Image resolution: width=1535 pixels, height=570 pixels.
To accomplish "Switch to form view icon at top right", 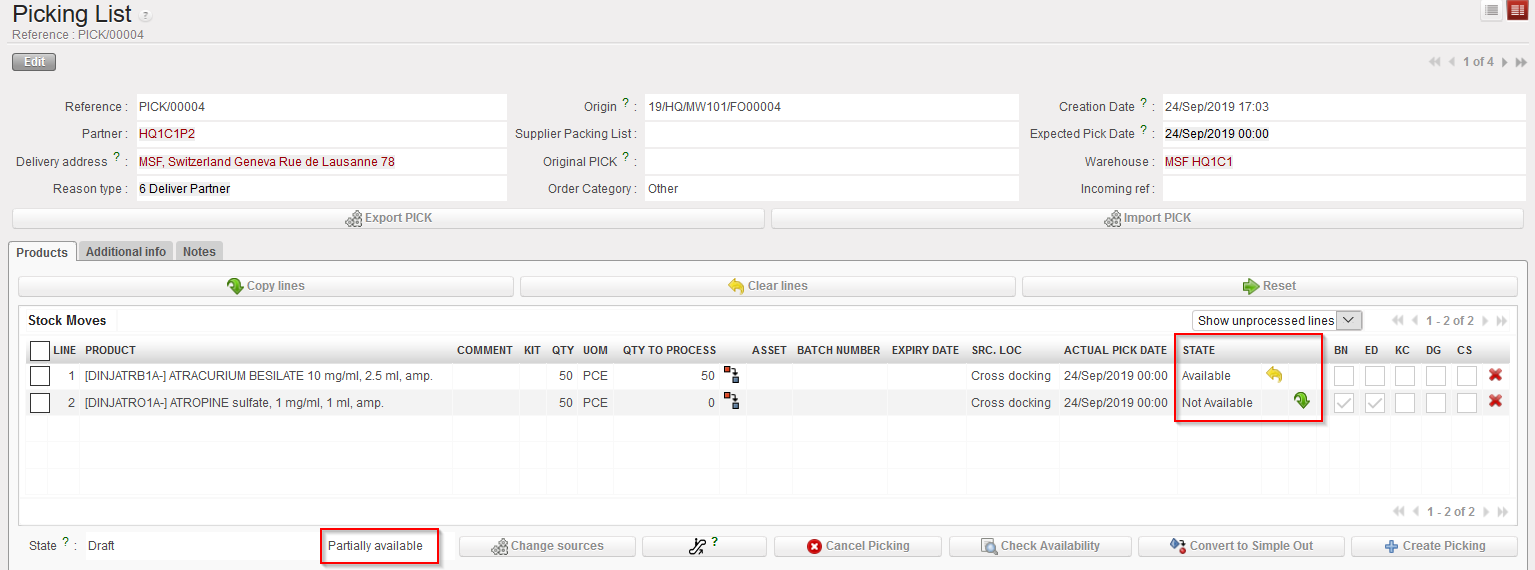I will point(1517,11).
